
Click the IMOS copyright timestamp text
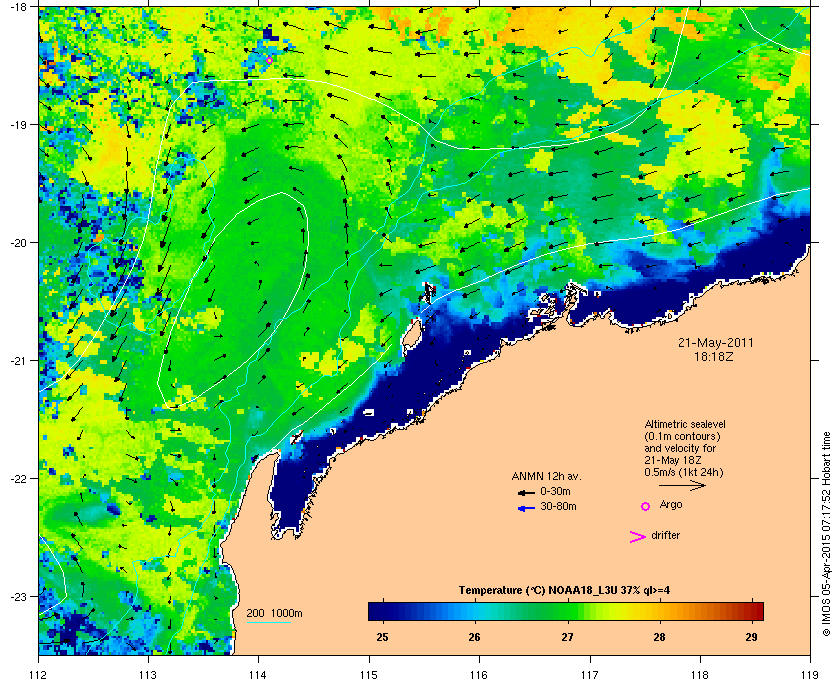[x=826, y=534]
